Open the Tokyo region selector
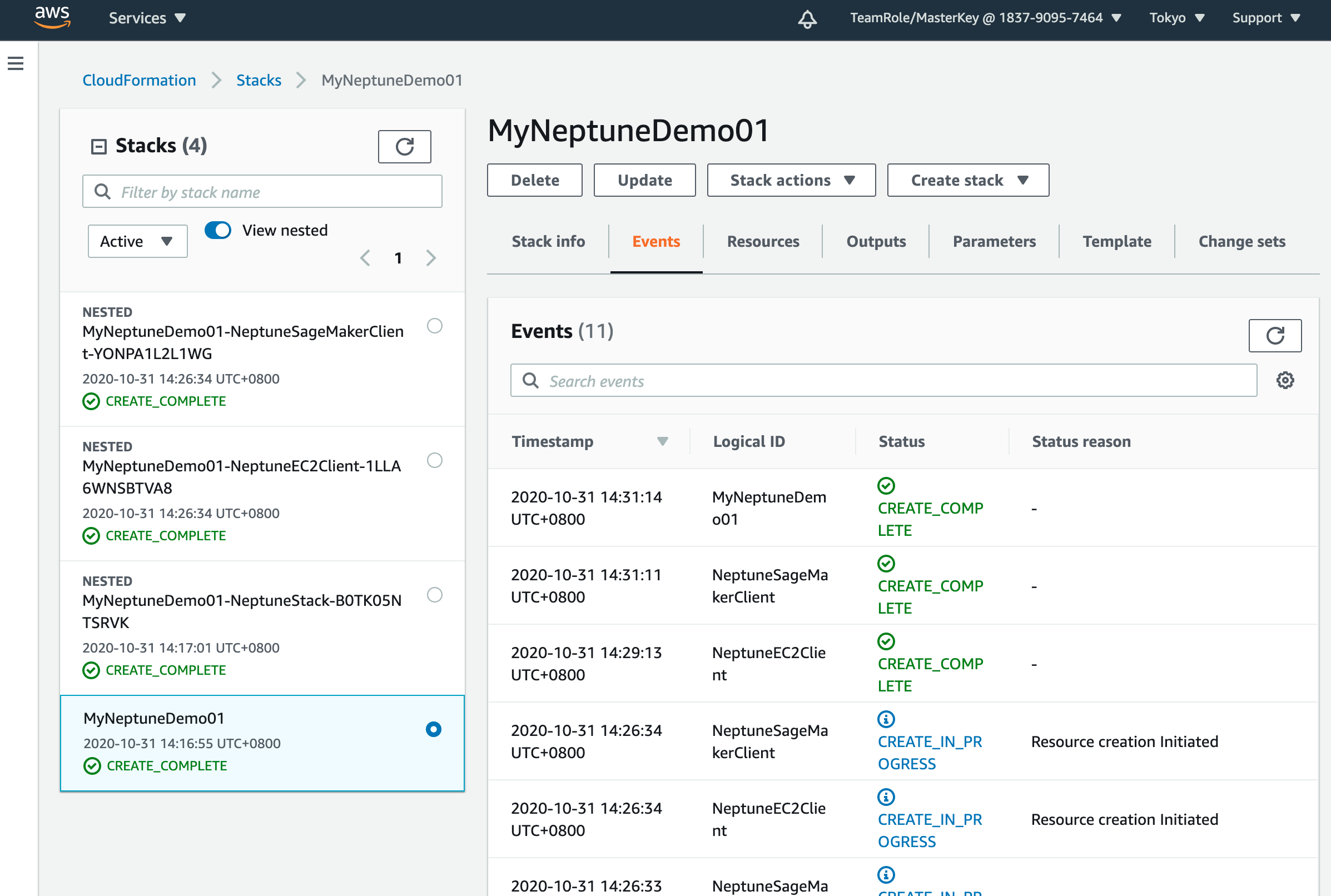Screen dimensions: 1331x896 point(1176,18)
